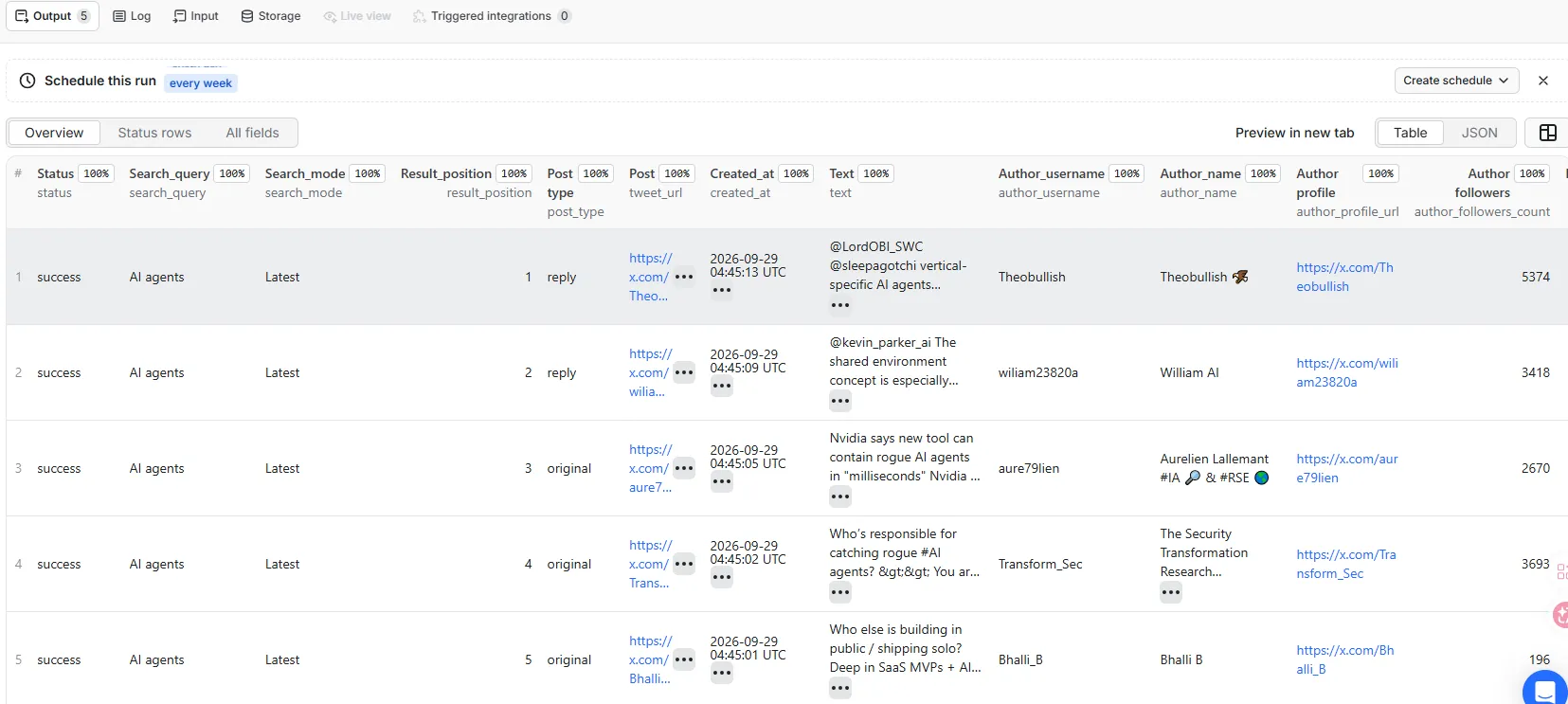1568x704 pixels.
Task: Click Preview in new tab
Action: coord(1294,133)
